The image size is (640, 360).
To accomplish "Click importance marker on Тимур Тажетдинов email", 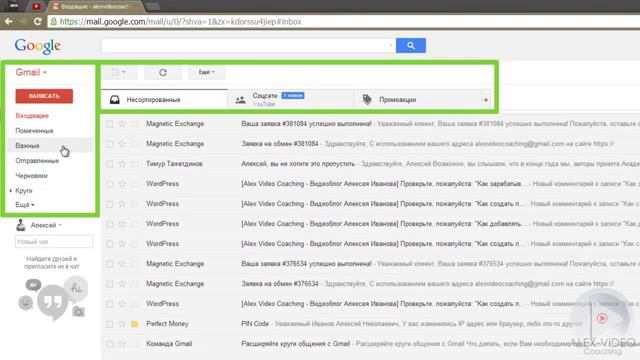I will [x=134, y=164].
